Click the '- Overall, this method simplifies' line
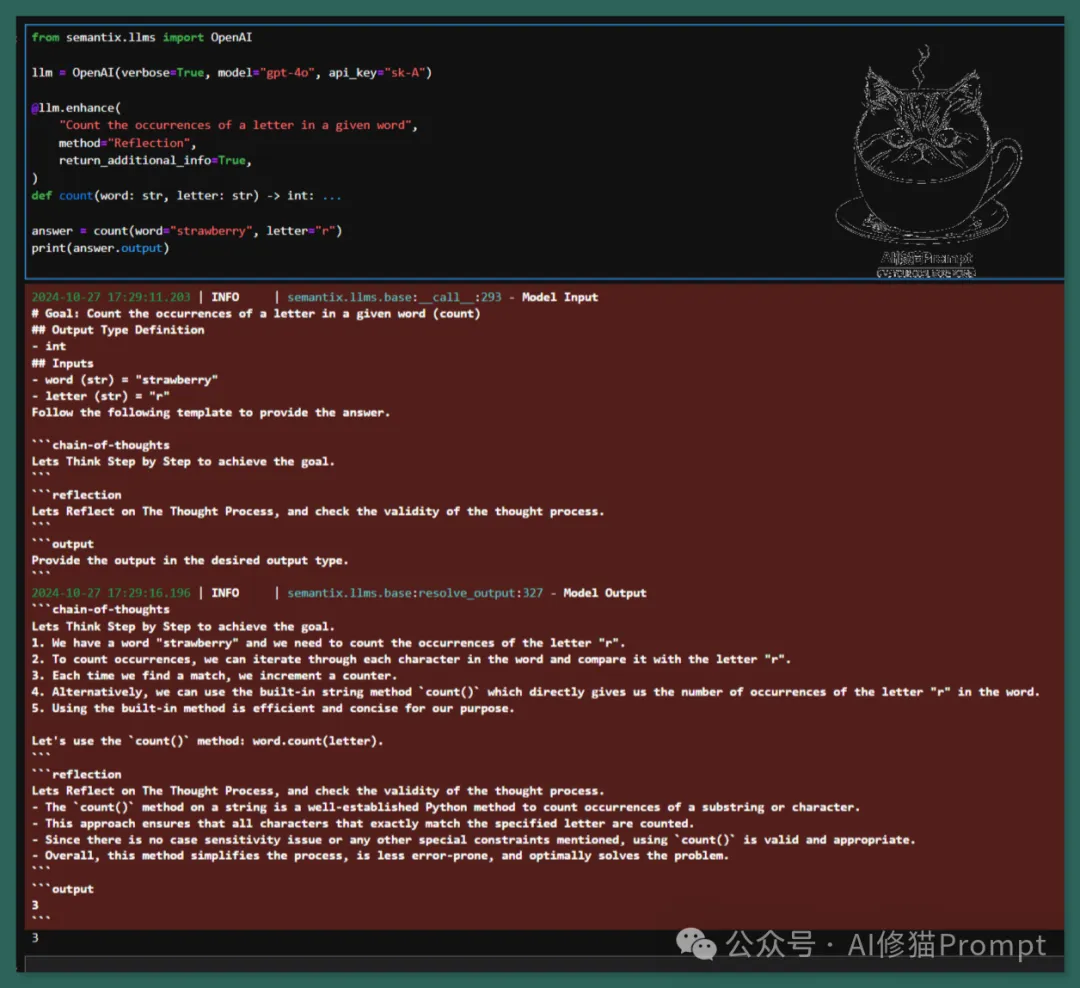1080x988 pixels. 380,856
